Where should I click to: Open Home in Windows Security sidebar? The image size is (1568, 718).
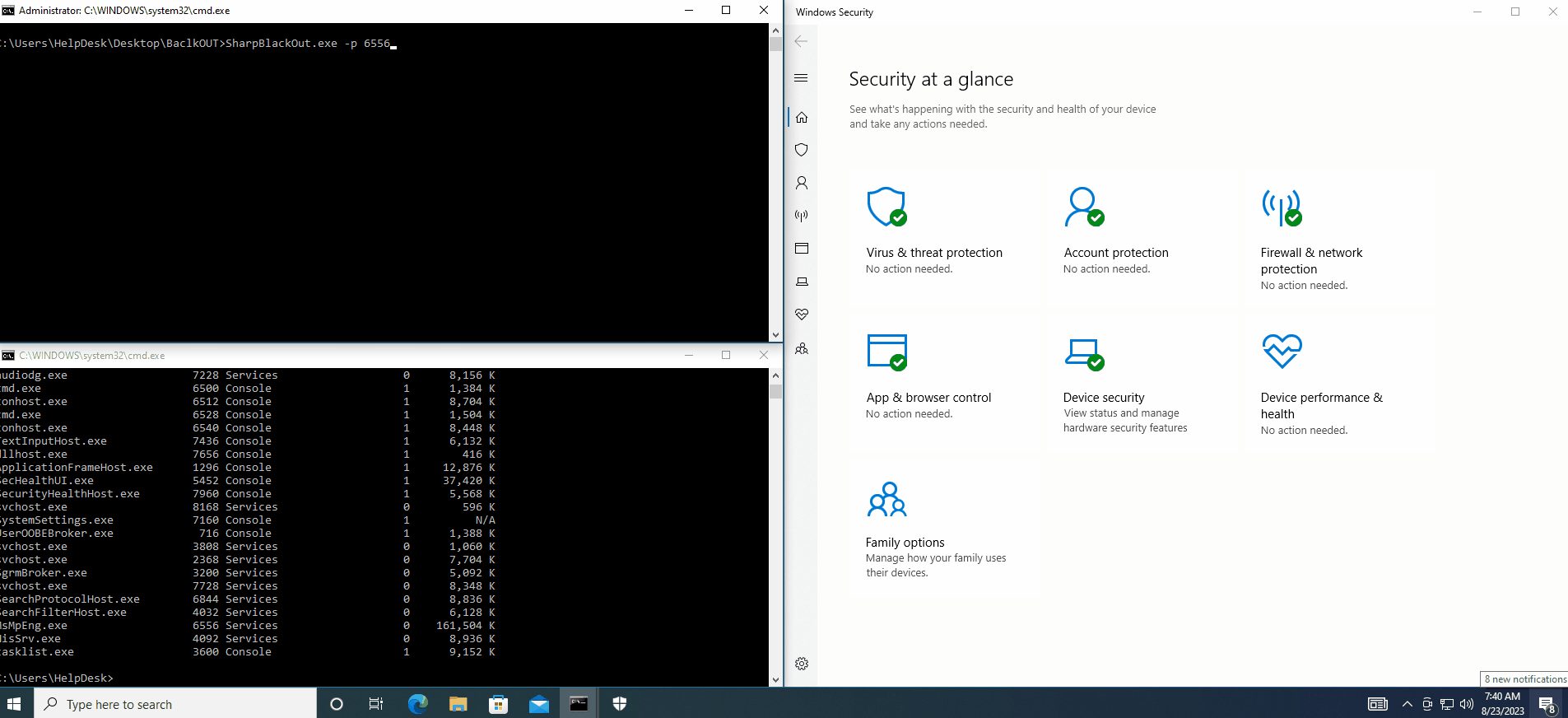pos(802,117)
